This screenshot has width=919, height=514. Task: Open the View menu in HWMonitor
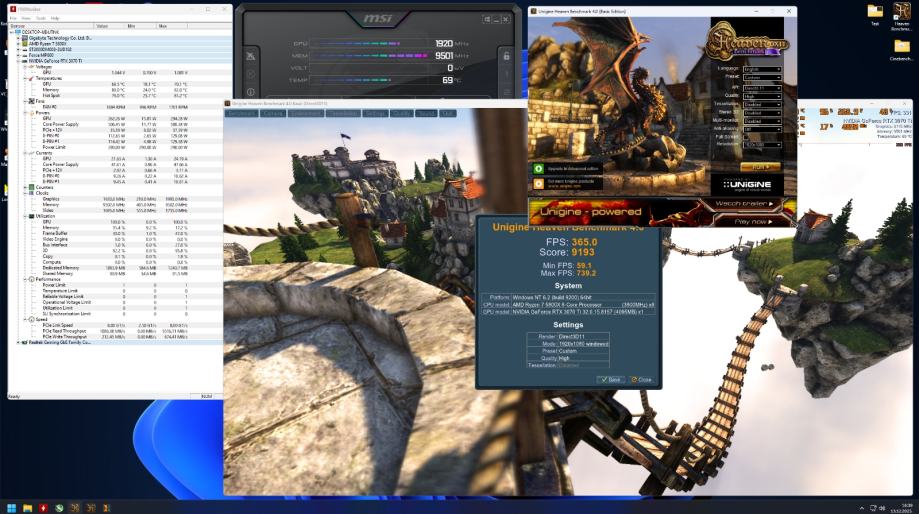click(26, 18)
